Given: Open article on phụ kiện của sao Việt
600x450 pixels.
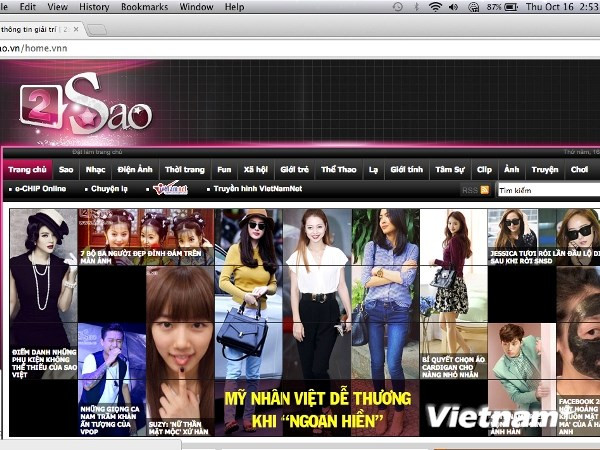Looking at the screenshot, I should [x=44, y=293].
